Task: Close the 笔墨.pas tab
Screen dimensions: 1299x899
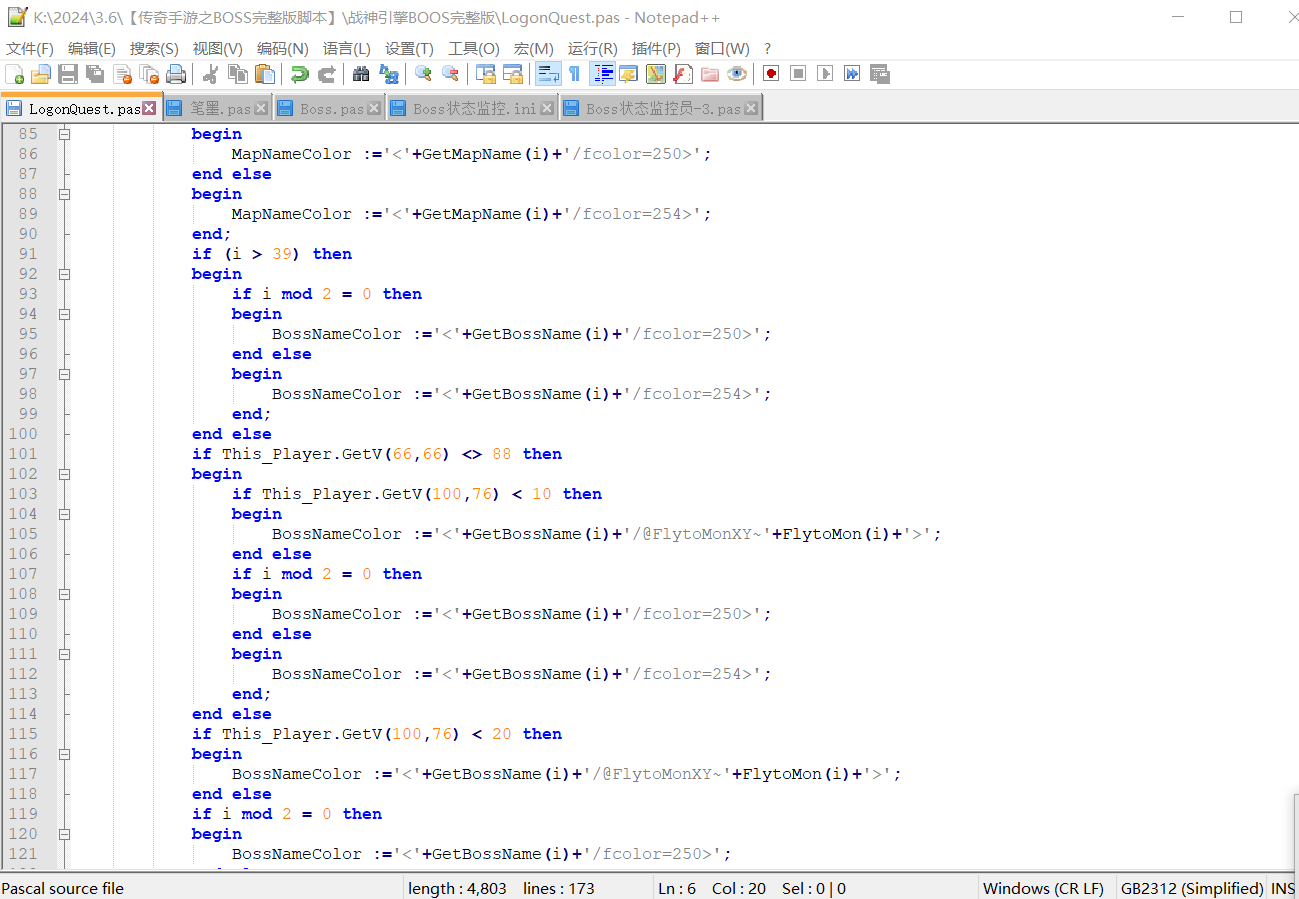Action: coord(261,108)
